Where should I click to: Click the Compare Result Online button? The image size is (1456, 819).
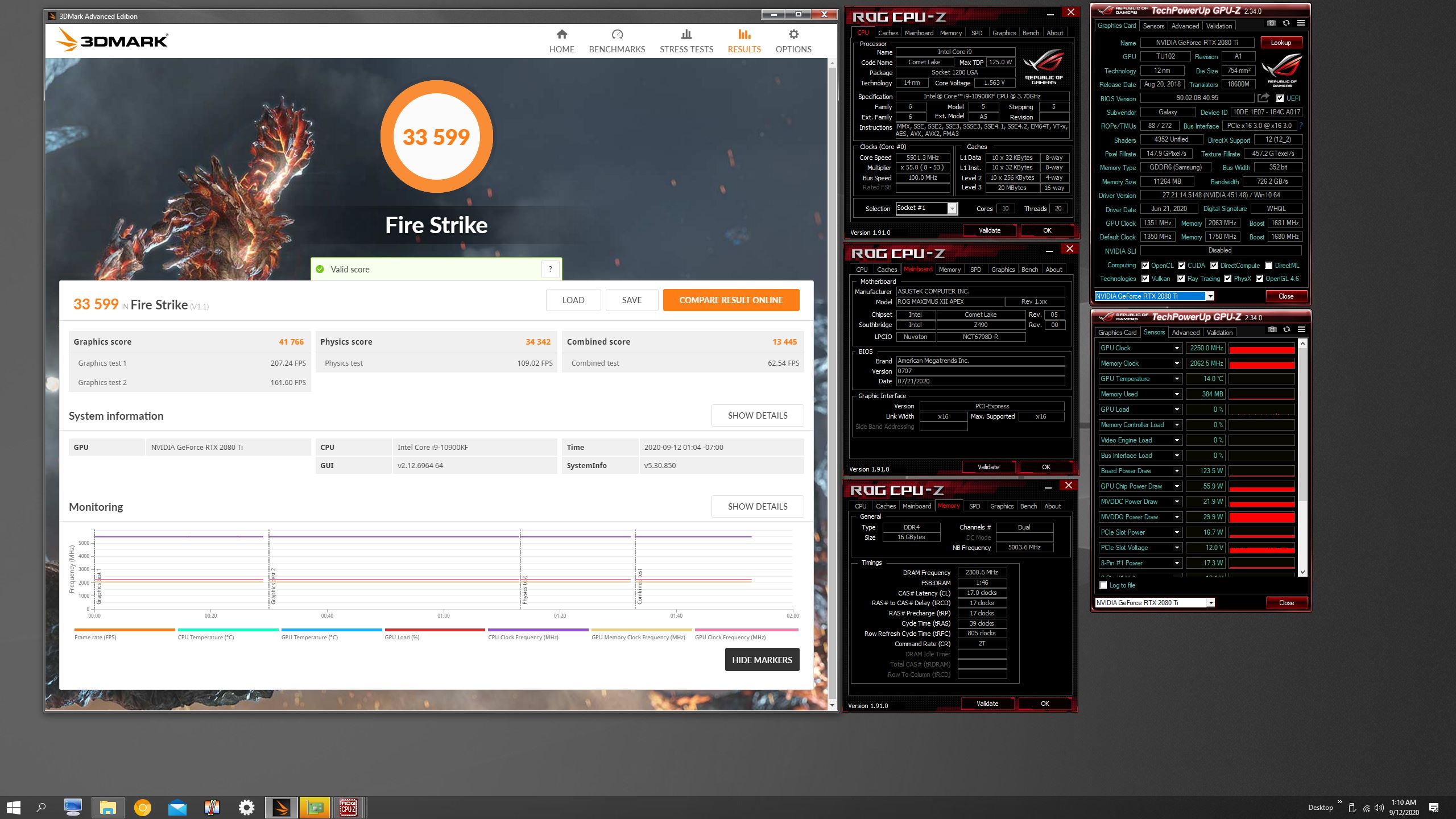tap(731, 300)
